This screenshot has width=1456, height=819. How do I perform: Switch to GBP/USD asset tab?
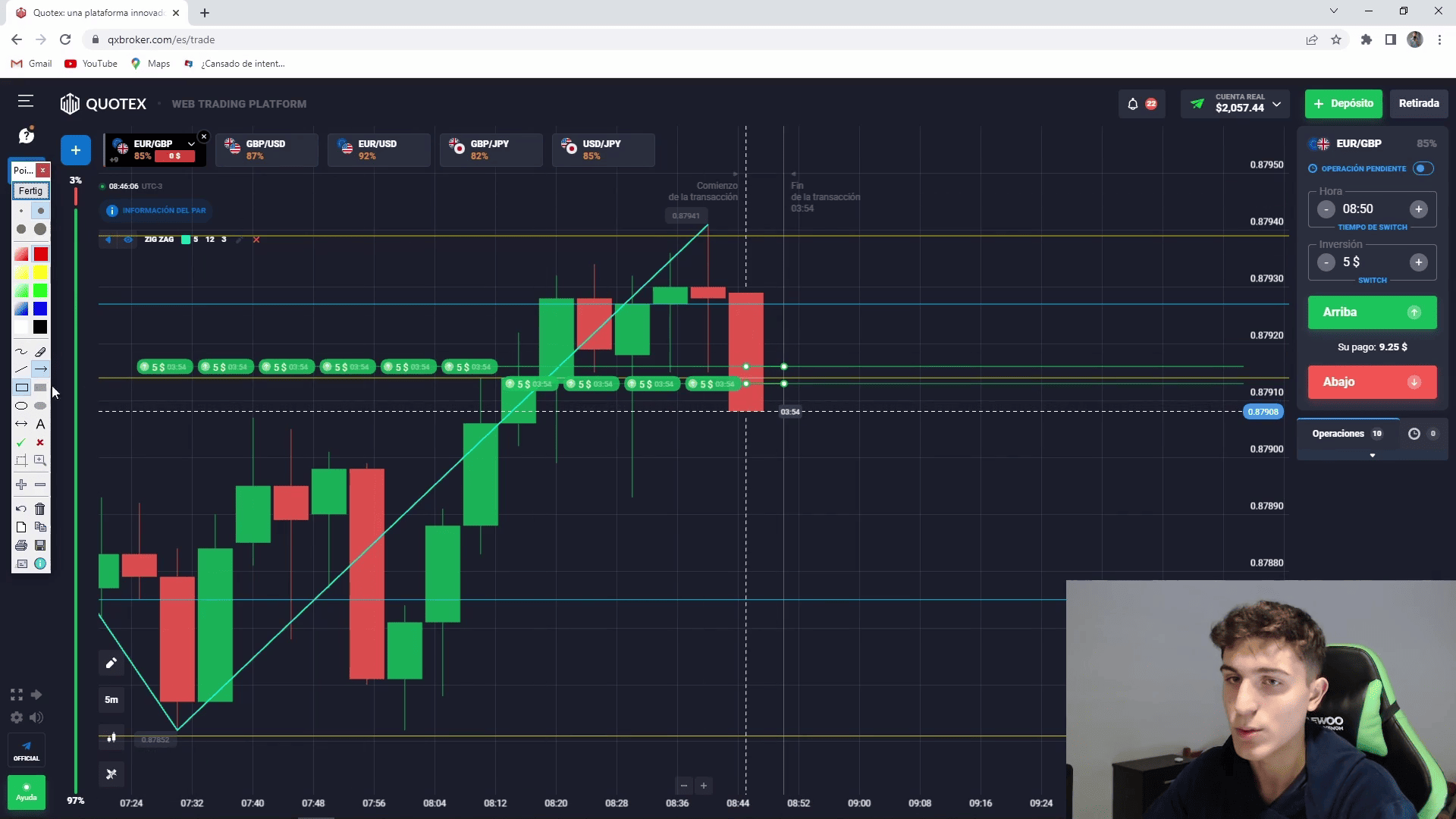pyautogui.click(x=267, y=149)
